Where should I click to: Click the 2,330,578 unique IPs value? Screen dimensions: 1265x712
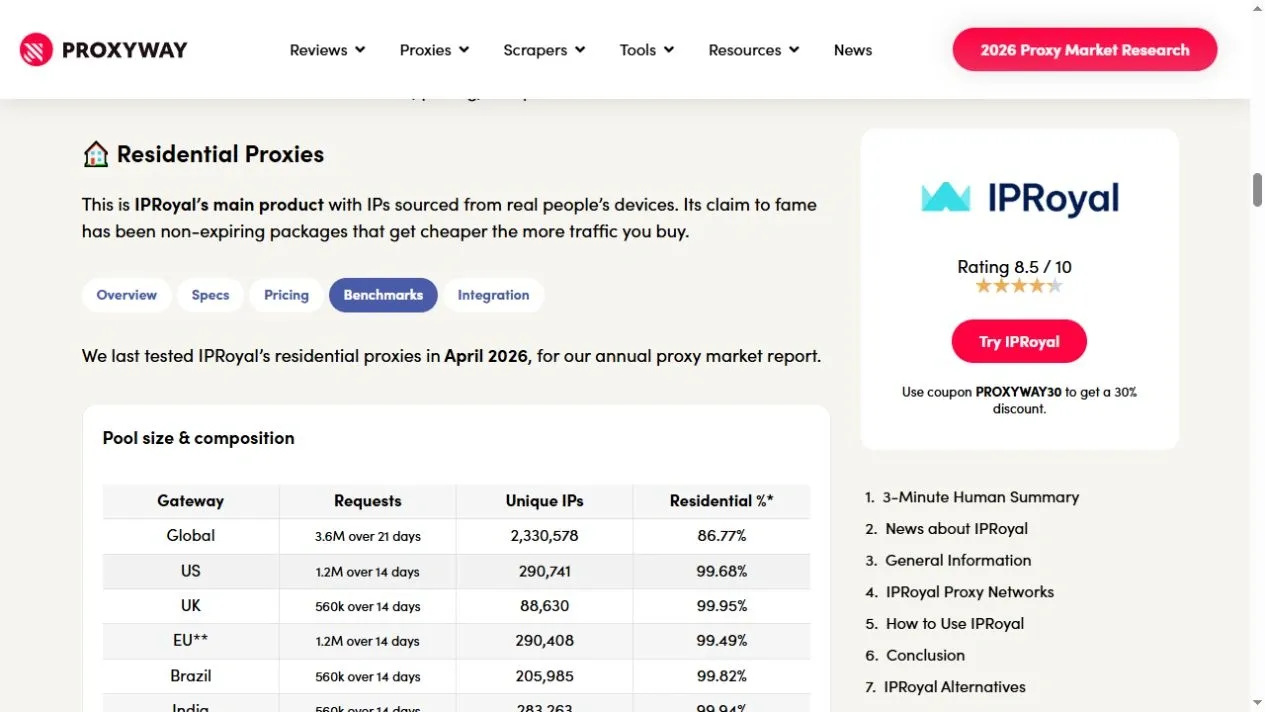tap(545, 536)
